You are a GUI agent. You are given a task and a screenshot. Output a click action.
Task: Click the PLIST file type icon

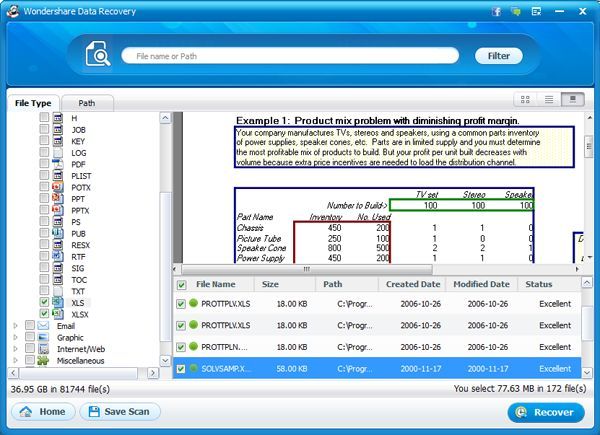(58, 175)
